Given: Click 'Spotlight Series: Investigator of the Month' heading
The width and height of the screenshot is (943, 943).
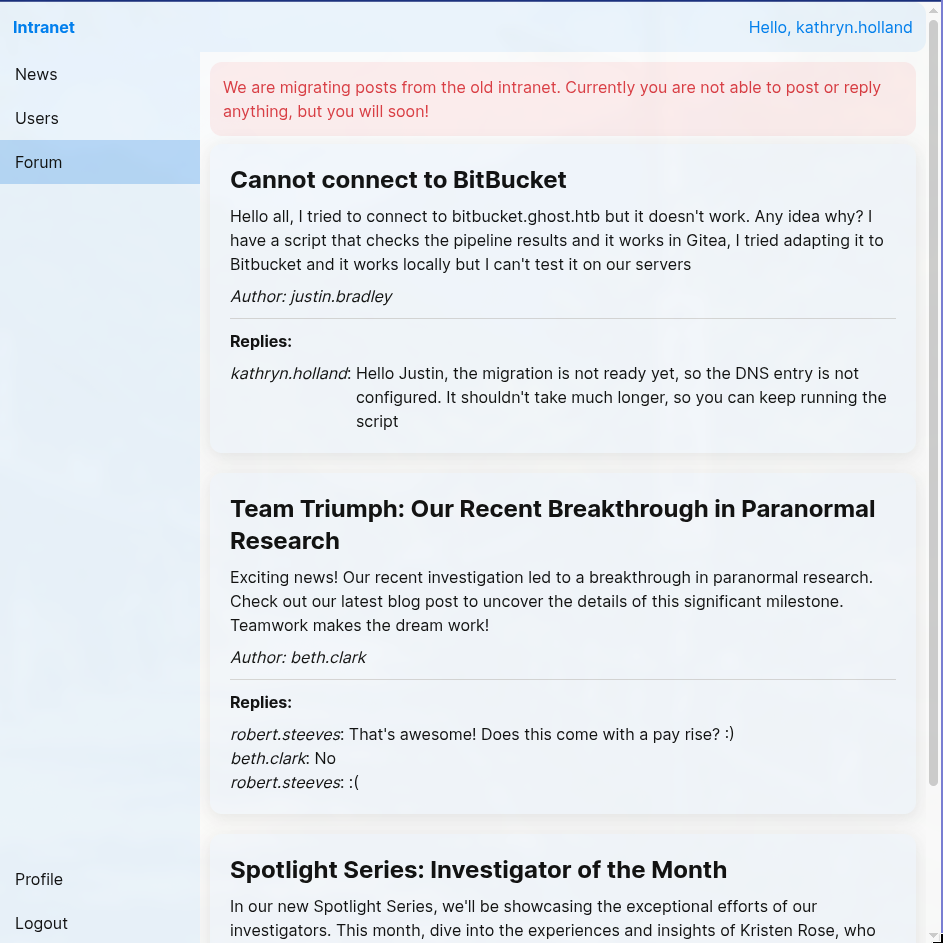Looking at the screenshot, I should tap(478, 870).
